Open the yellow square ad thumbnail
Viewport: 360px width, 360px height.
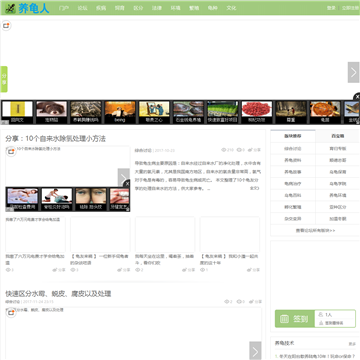17,112
